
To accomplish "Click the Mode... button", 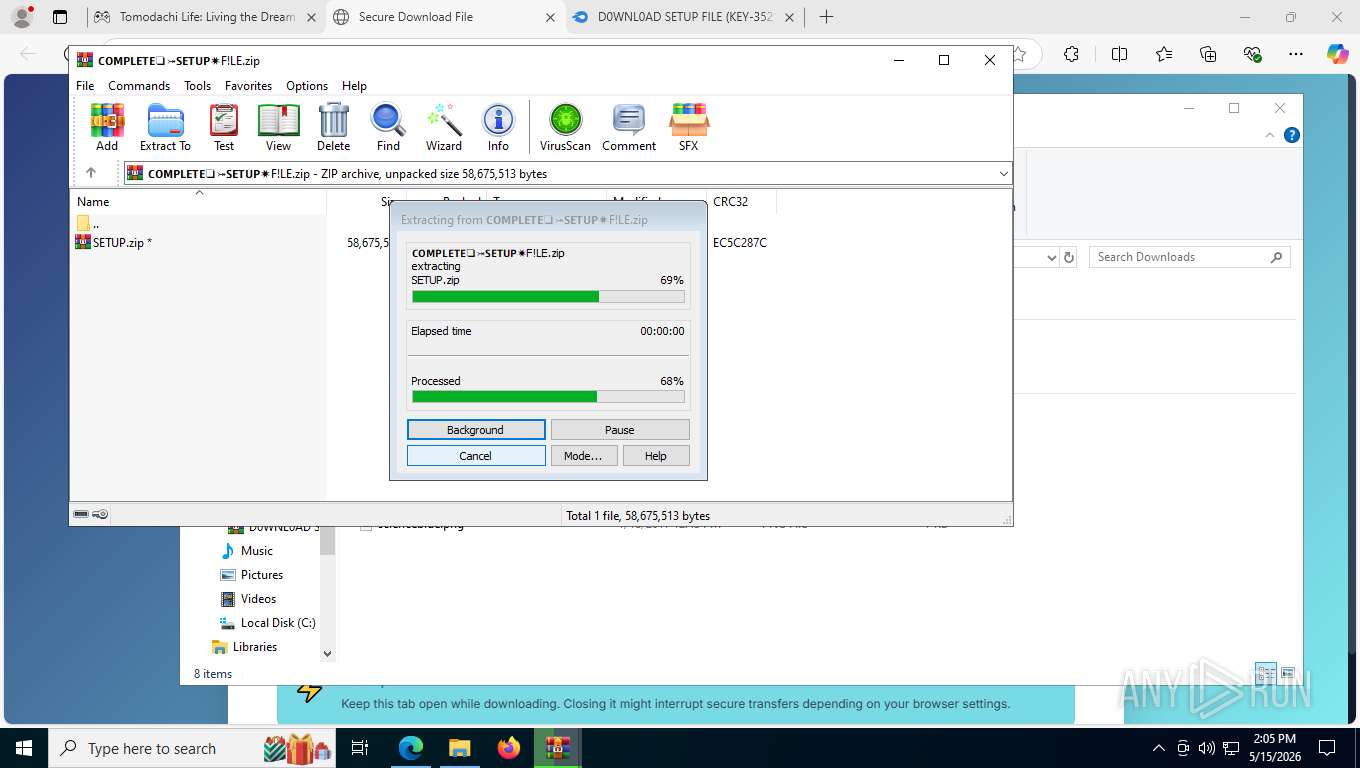I will [583, 456].
